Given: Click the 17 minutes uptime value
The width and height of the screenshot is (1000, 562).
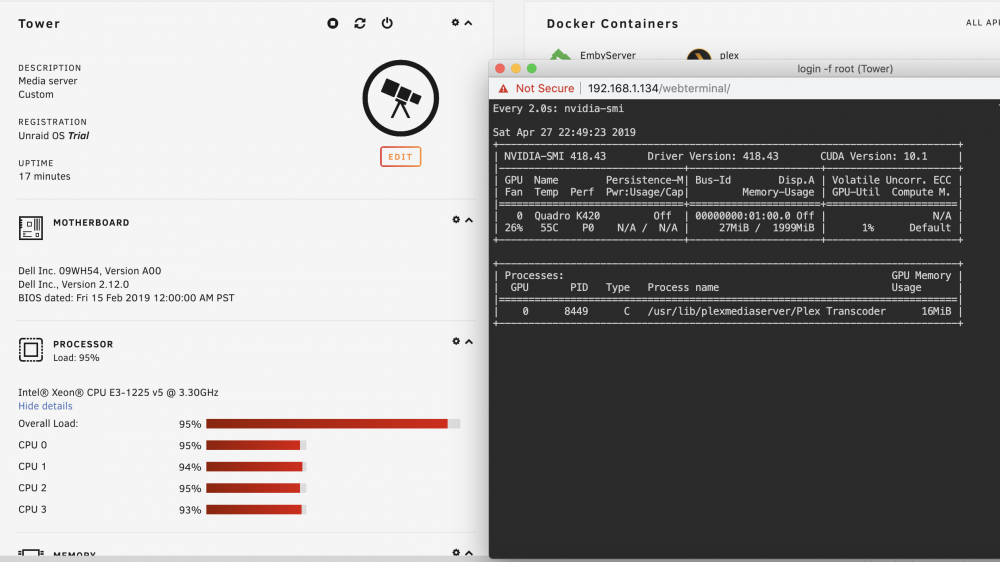Looking at the screenshot, I should (44, 176).
